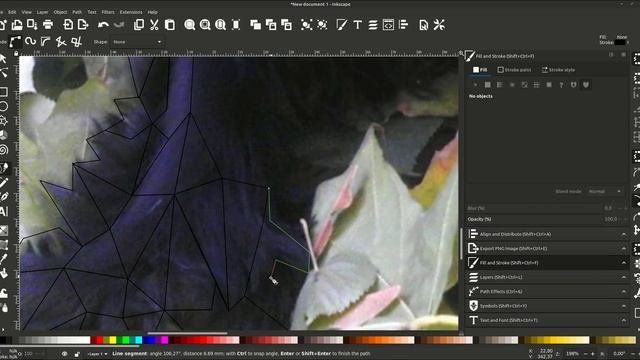Expand the Path Effects panel row
The image size is (640, 360).
(547, 291)
